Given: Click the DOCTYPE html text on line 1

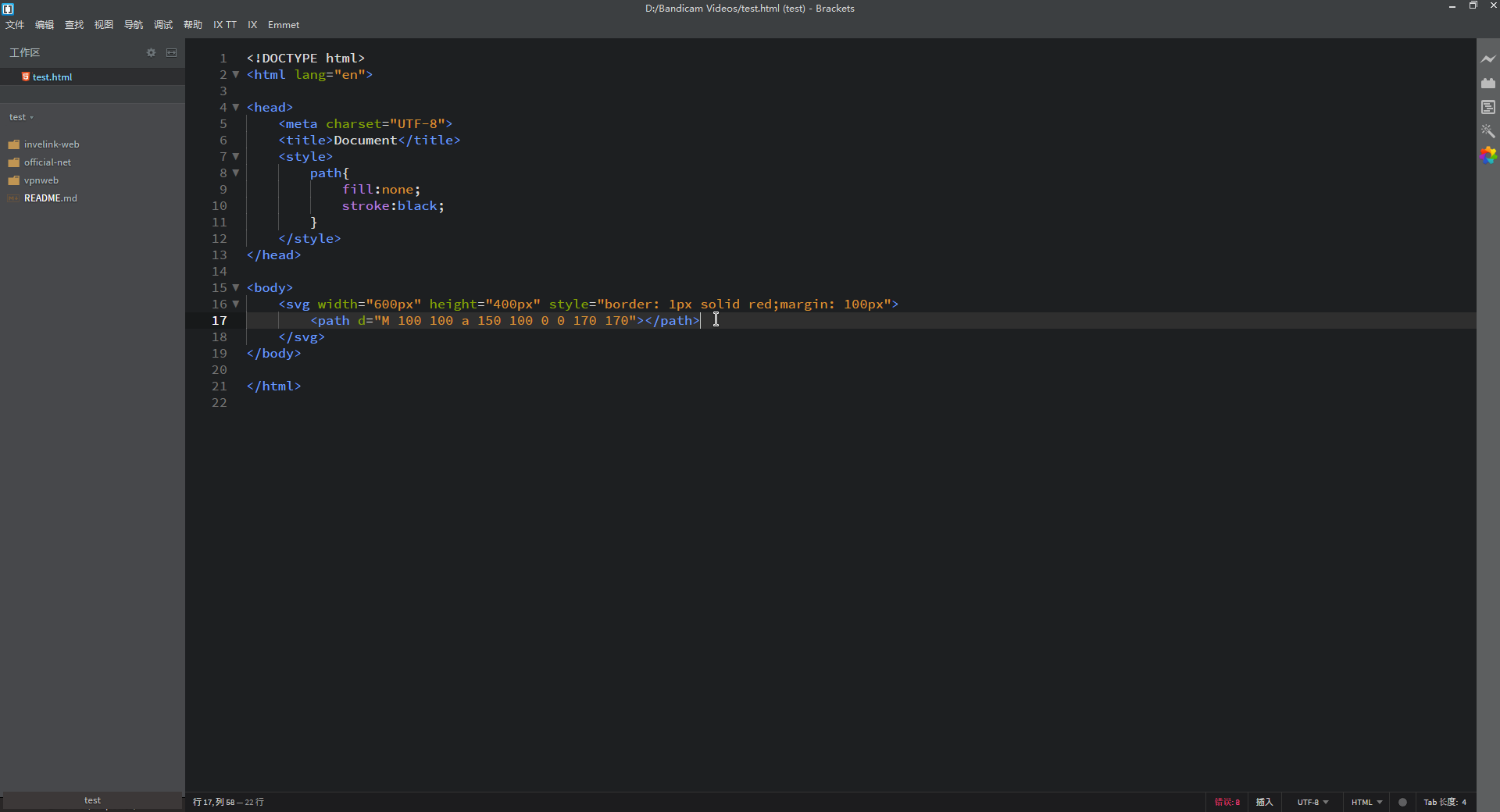Looking at the screenshot, I should (x=306, y=58).
